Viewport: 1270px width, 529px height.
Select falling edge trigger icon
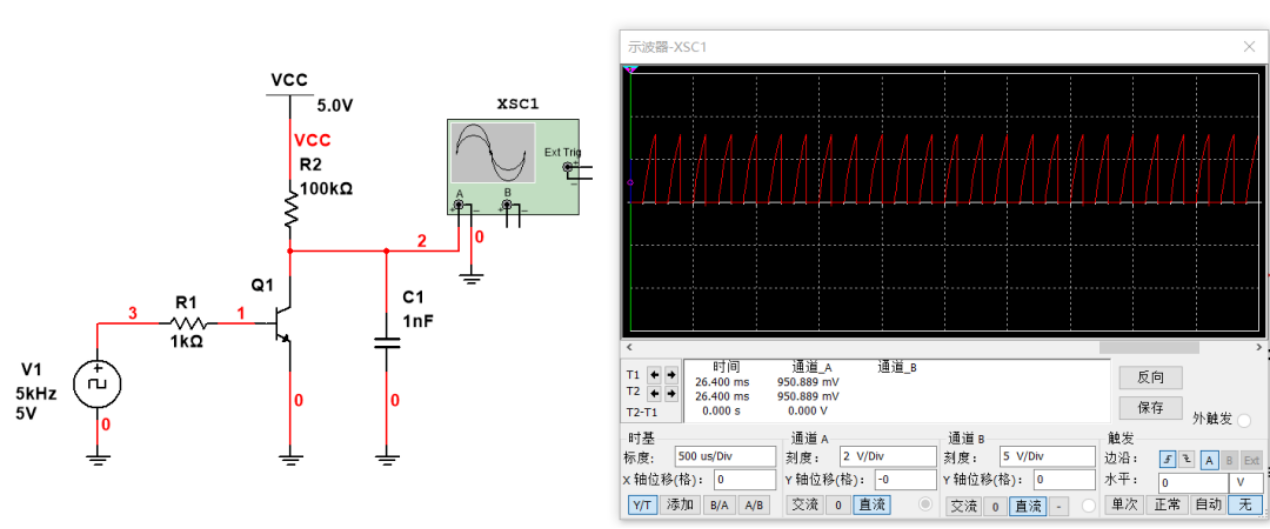tap(1185, 459)
